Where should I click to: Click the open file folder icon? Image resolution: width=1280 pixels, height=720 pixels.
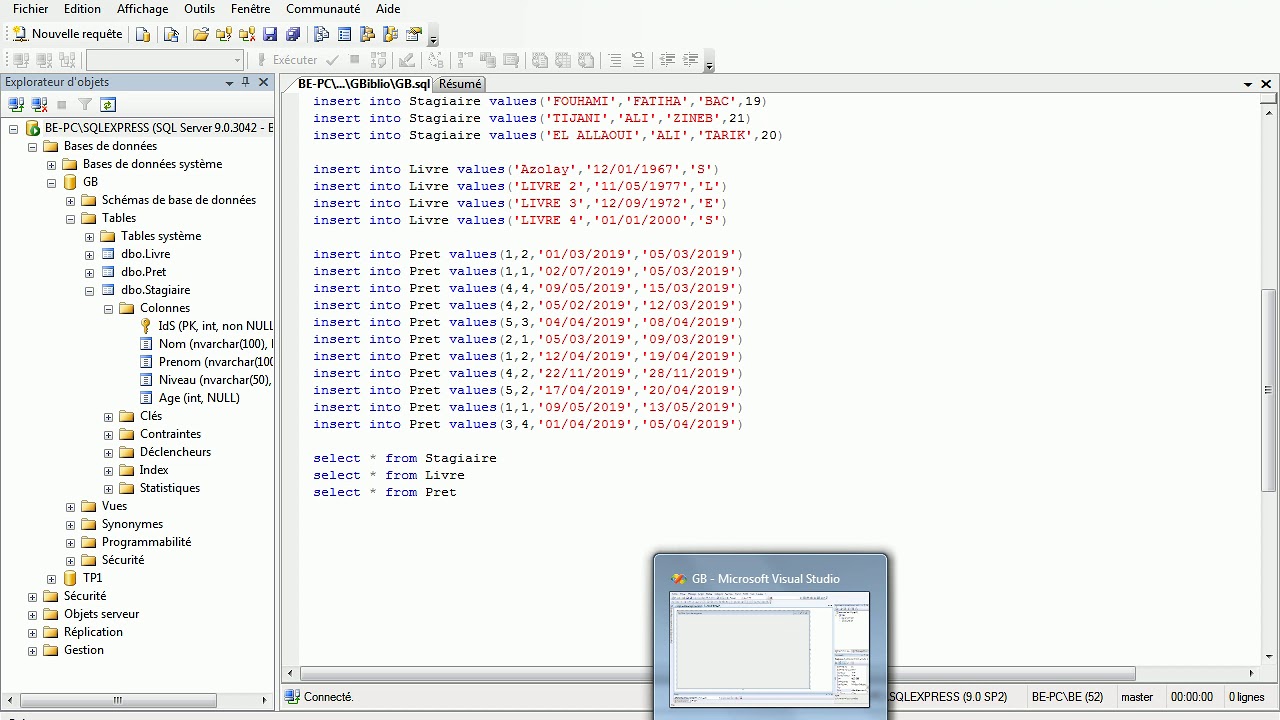tap(201, 34)
